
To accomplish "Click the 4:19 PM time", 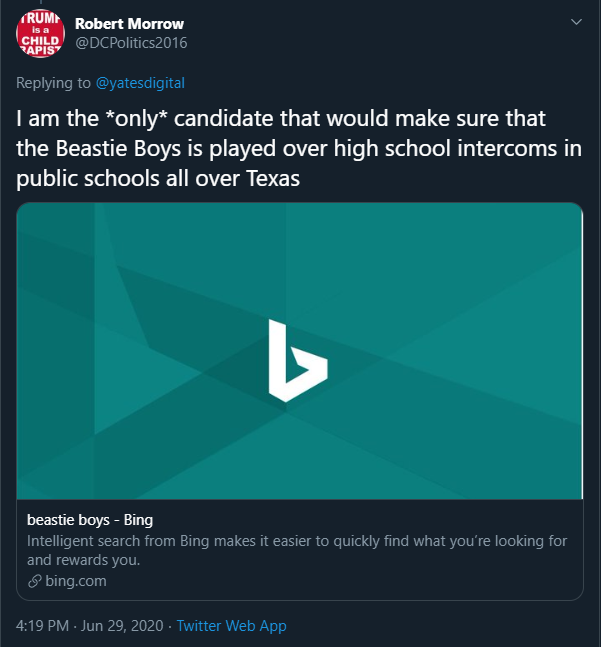I will (43, 626).
